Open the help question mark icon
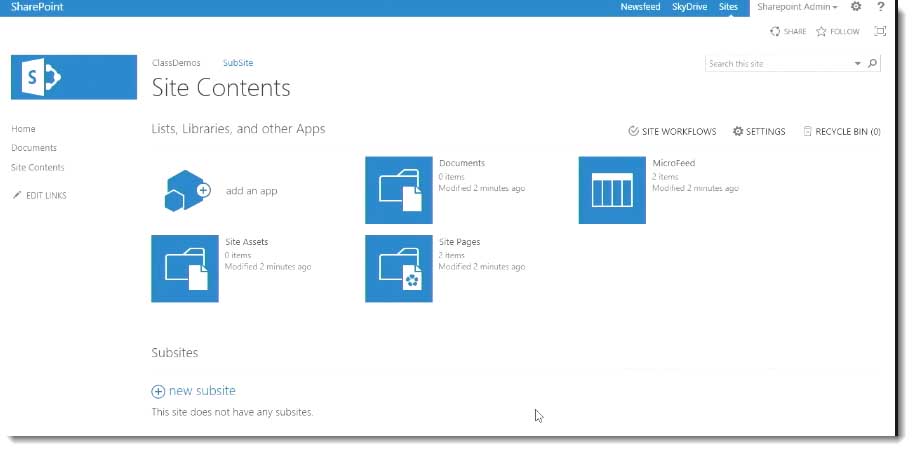Screen dimensions: 913x451 click(880, 7)
